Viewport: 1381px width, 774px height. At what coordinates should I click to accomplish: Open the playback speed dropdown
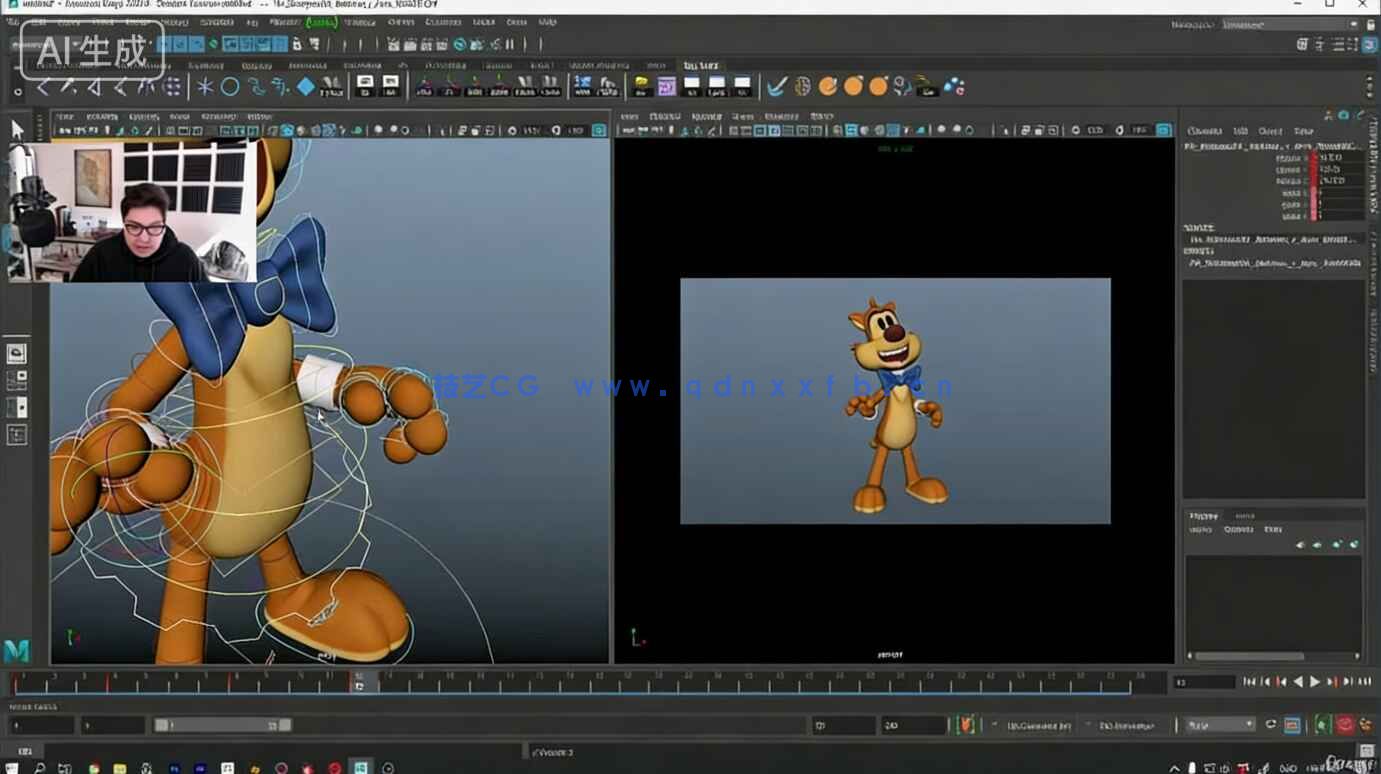[x=1215, y=724]
